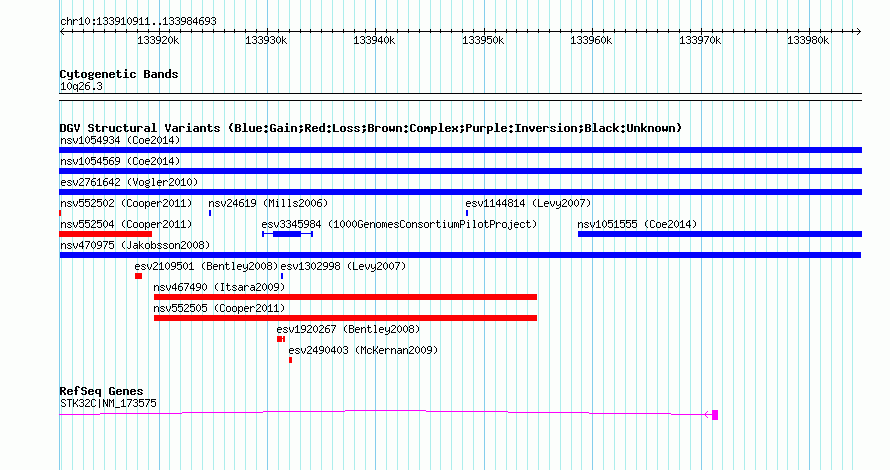Open the nsv1051555 (Coe2014) label
Screen dimensions: 890x470
pyautogui.click(x=637, y=224)
